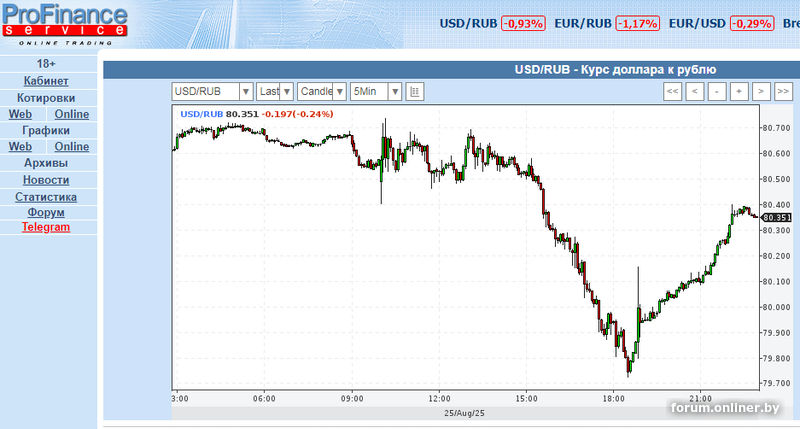800x429 pixels.
Task: Jump to chart end with >> button
Action: point(783,92)
